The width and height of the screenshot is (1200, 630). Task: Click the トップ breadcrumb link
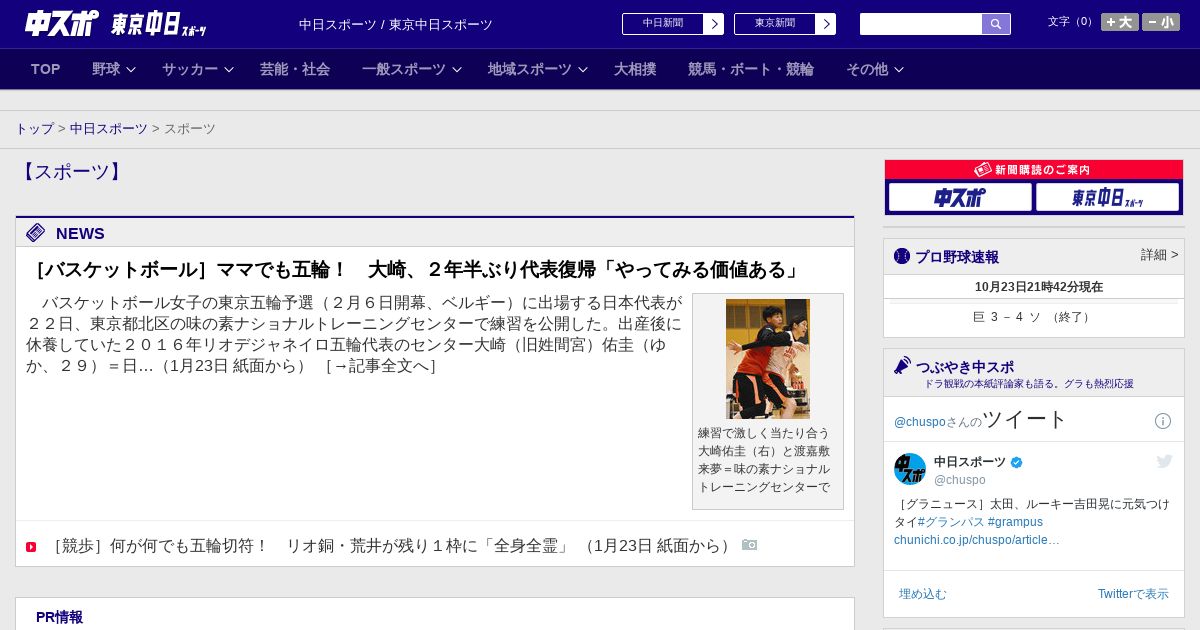click(x=34, y=129)
